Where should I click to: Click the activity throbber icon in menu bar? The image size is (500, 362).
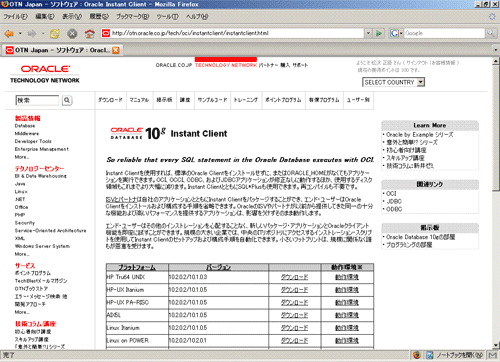point(492,16)
